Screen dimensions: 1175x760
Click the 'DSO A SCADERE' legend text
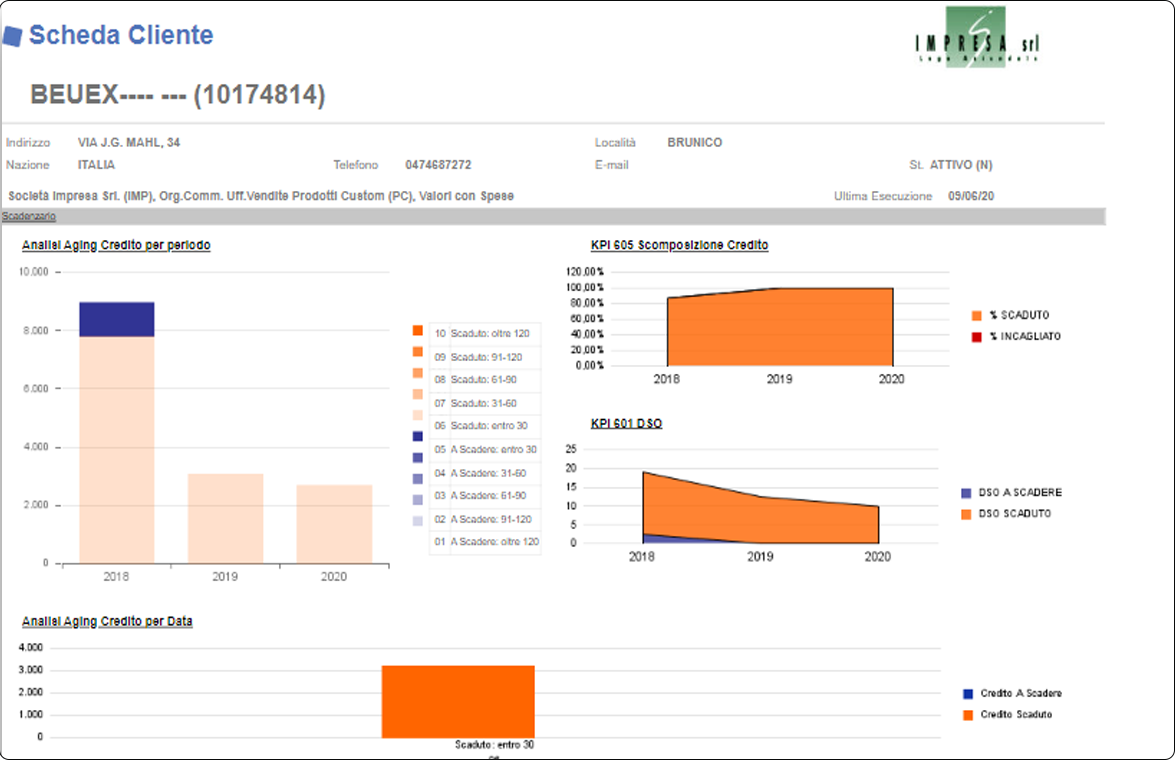point(1020,493)
